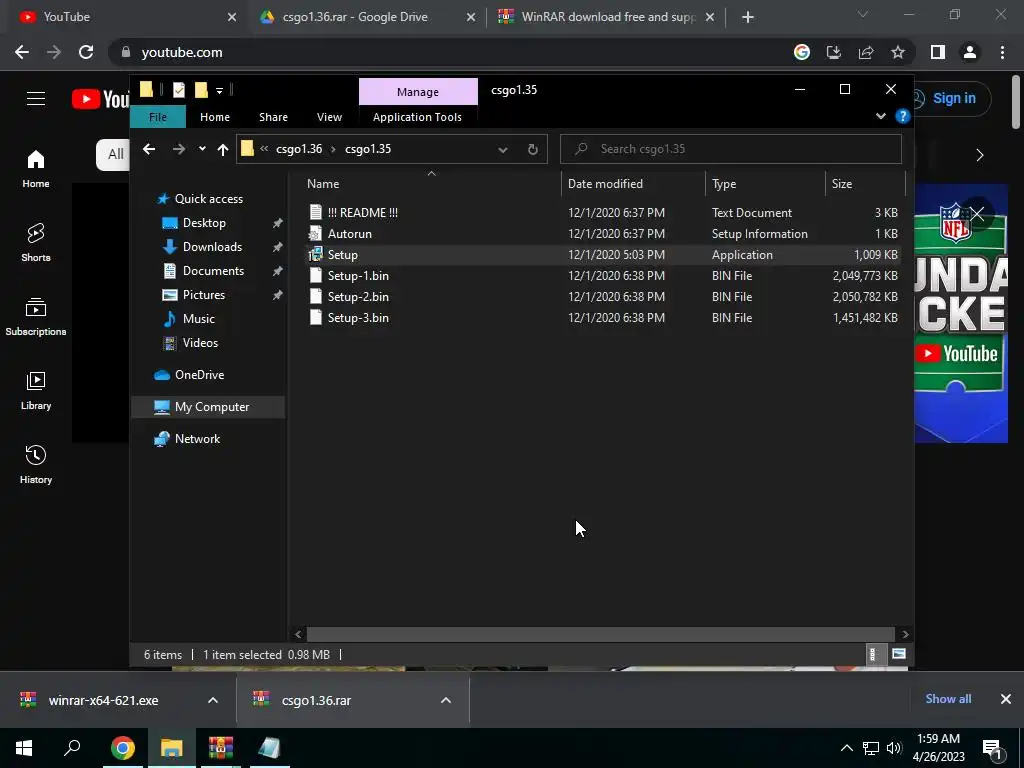Open Quick access in navigation pane
1024x768 pixels.
click(208, 199)
